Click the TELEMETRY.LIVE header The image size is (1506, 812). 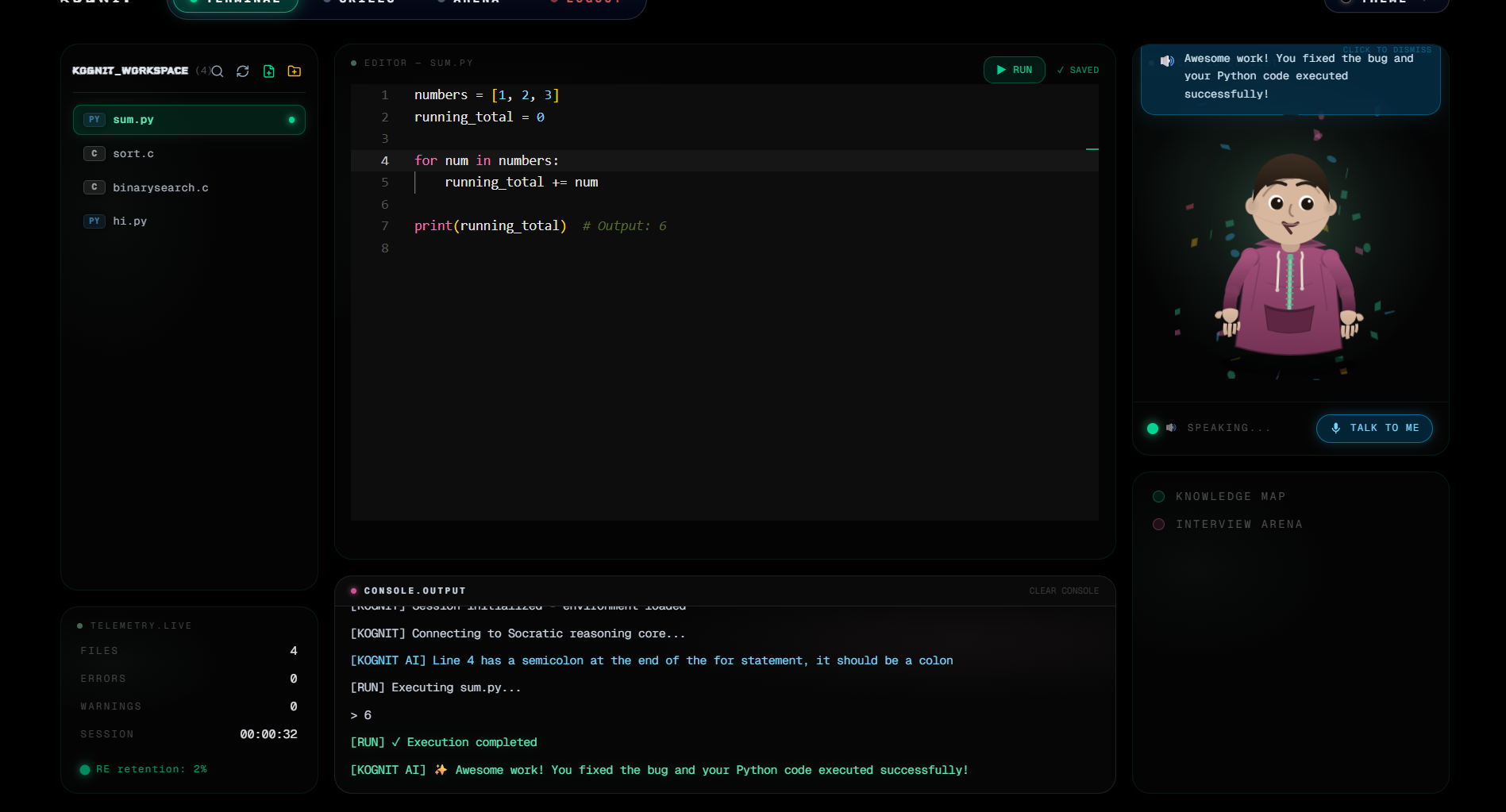coord(141,626)
